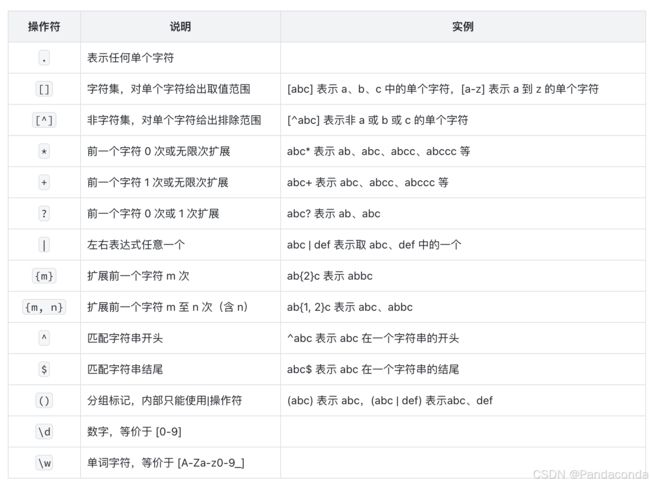
Task: Click example '^abc 表示 abc 在一个字符串的开头'
Action: (373, 338)
